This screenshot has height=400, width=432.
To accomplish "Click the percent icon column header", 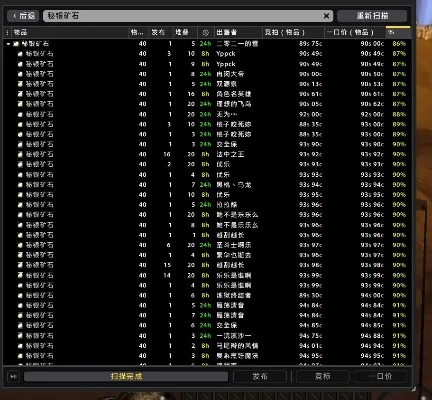I will (x=391, y=32).
